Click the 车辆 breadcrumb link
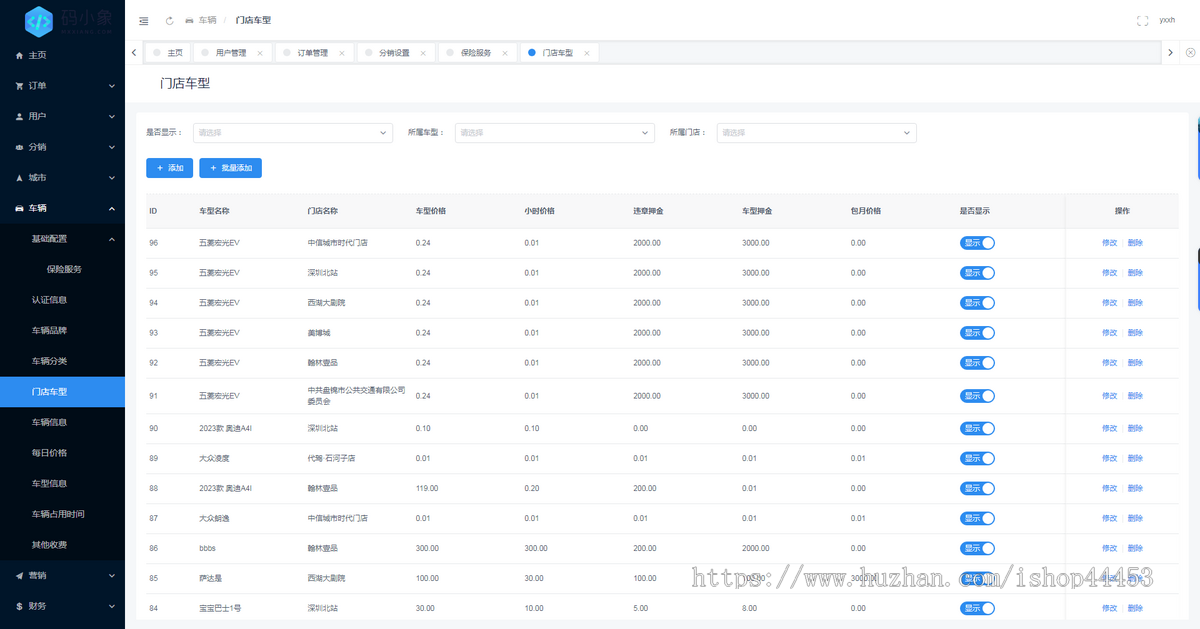 (x=201, y=20)
